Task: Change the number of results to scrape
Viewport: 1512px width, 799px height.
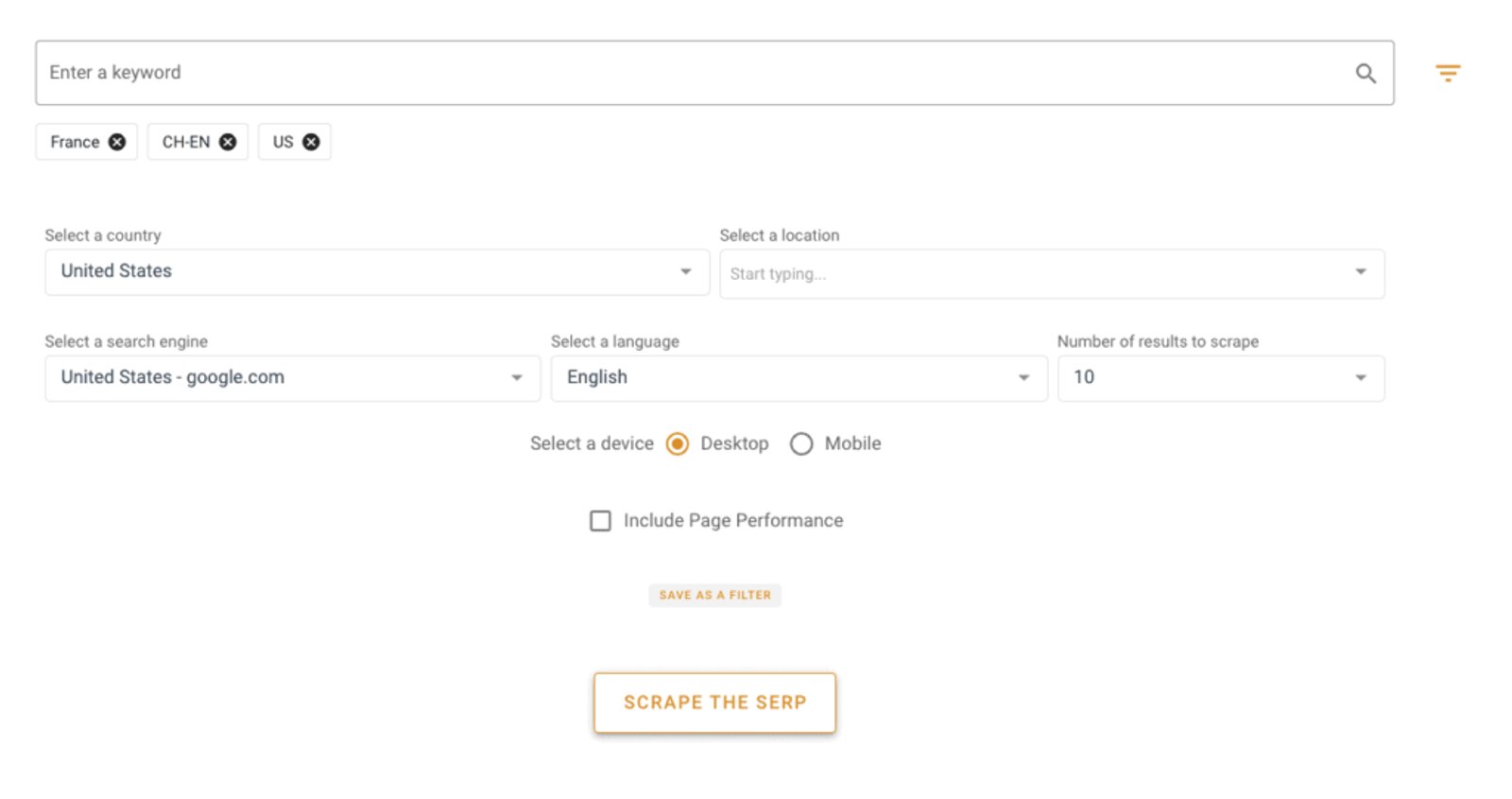Action: coord(1220,378)
